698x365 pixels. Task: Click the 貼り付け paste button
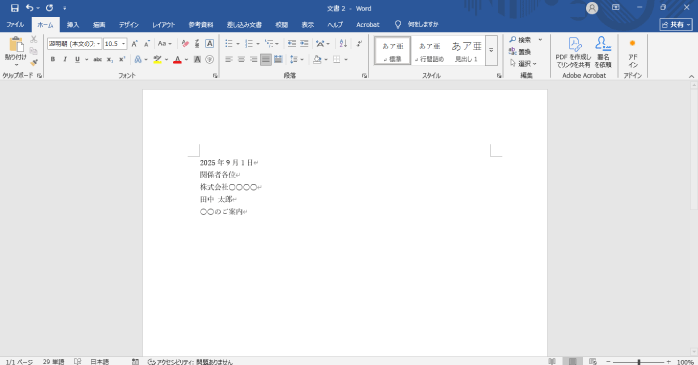pyautogui.click(x=16, y=51)
